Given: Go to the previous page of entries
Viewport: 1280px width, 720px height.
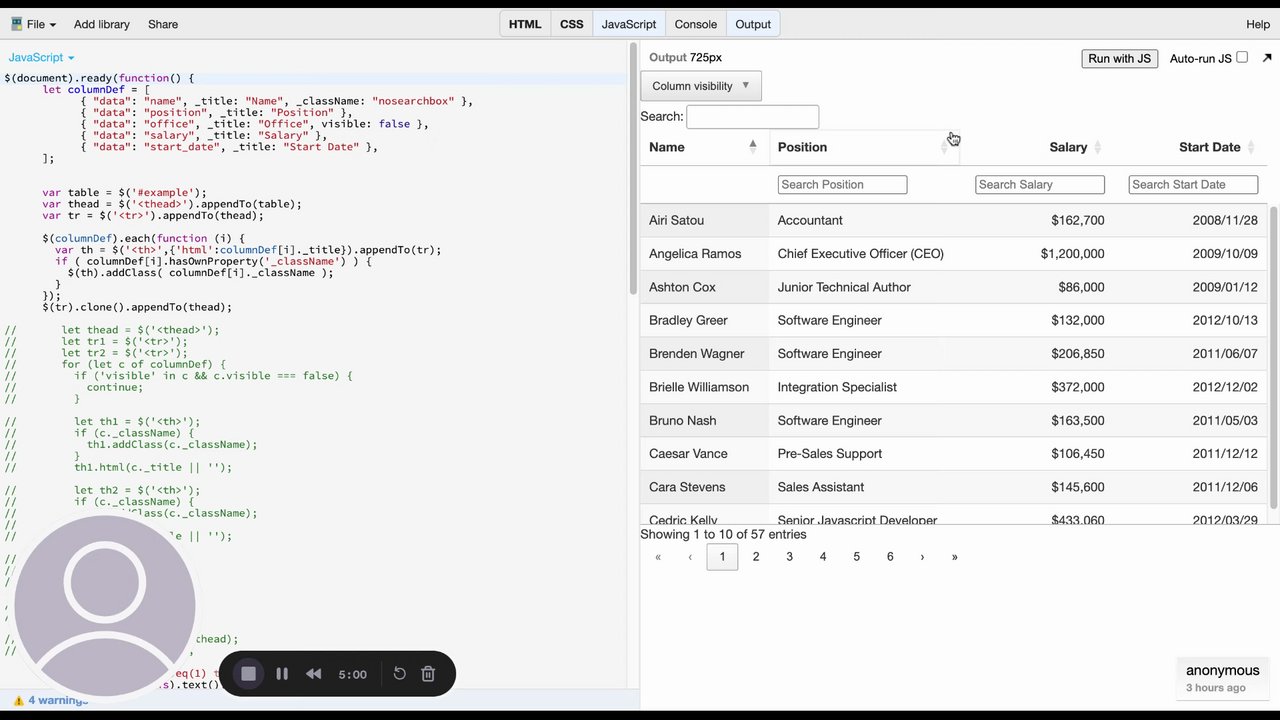Looking at the screenshot, I should [x=689, y=557].
